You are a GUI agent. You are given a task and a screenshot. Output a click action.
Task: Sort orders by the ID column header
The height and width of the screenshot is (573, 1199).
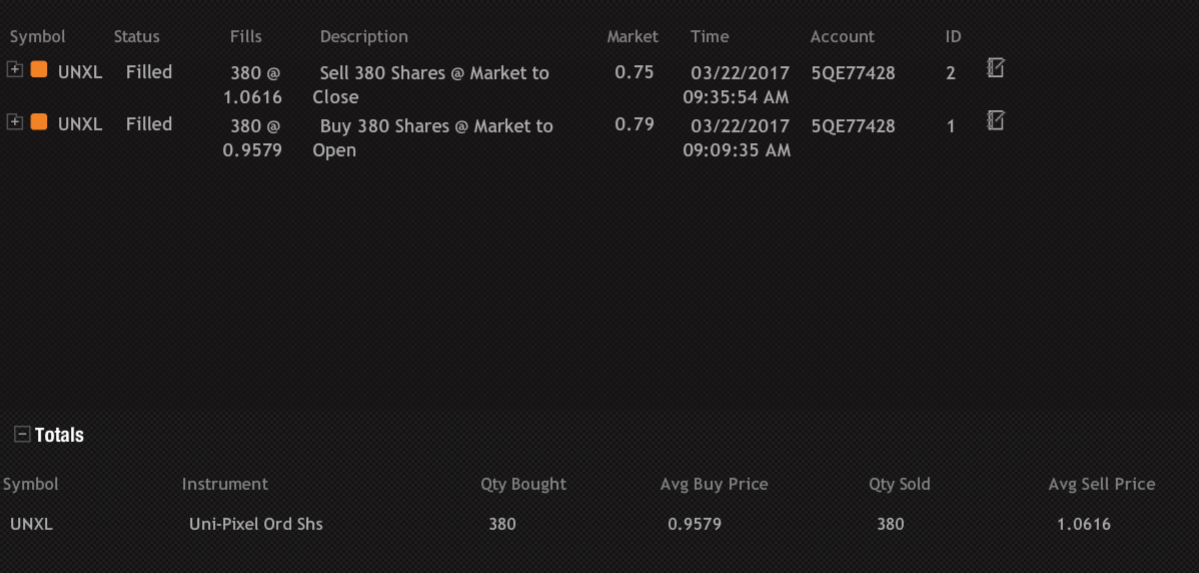[x=953, y=36]
